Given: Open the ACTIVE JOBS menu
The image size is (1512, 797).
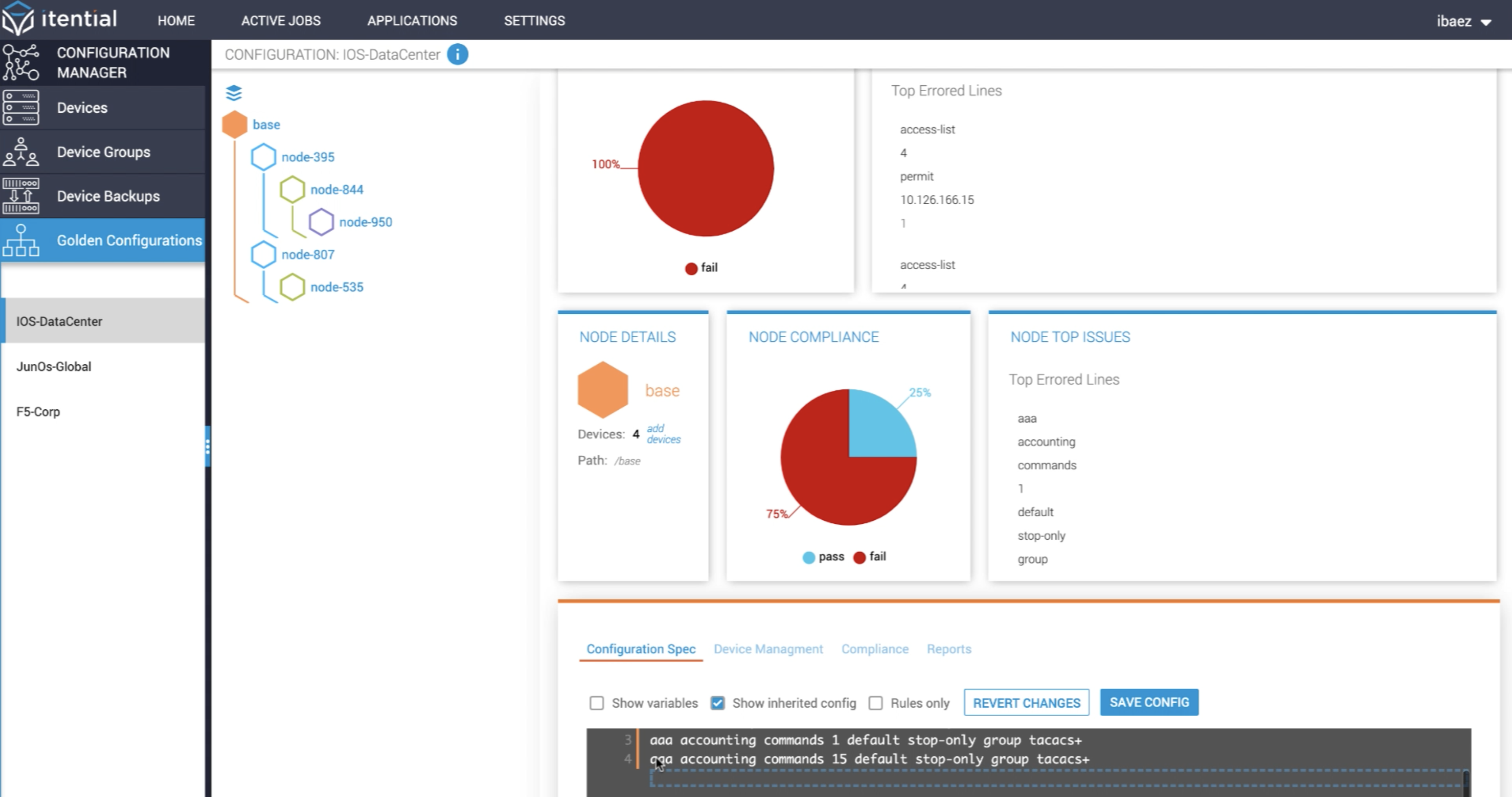Looking at the screenshot, I should [280, 21].
